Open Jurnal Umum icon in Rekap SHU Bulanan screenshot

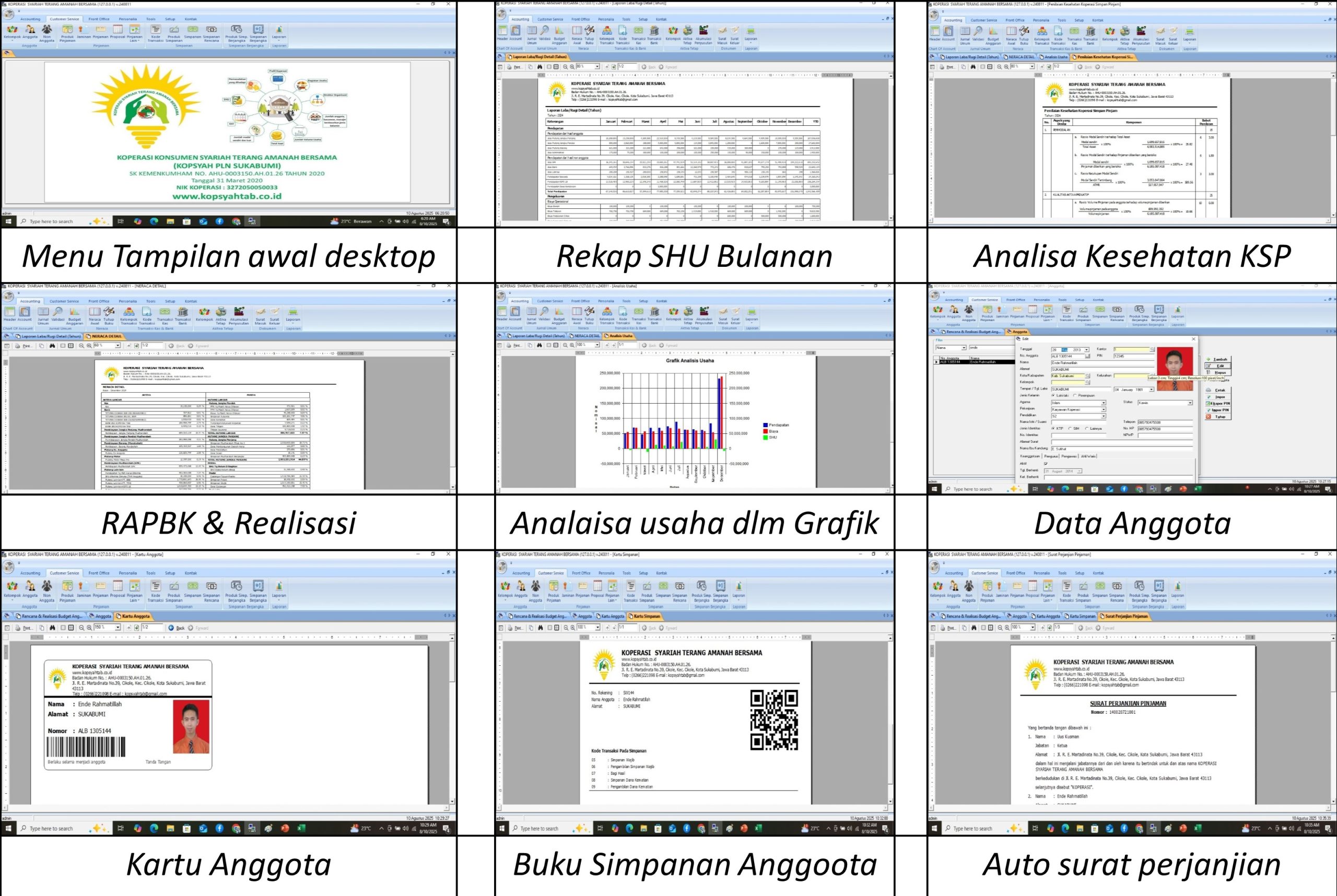(x=532, y=35)
